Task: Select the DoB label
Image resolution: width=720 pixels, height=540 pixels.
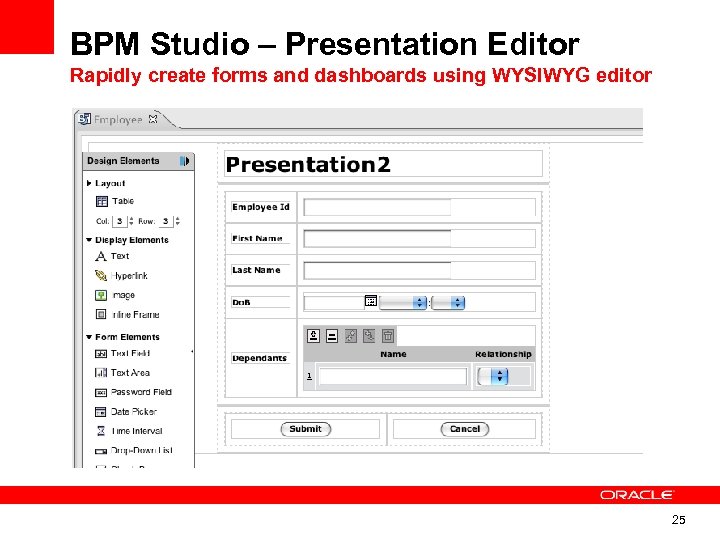Action: [x=242, y=303]
